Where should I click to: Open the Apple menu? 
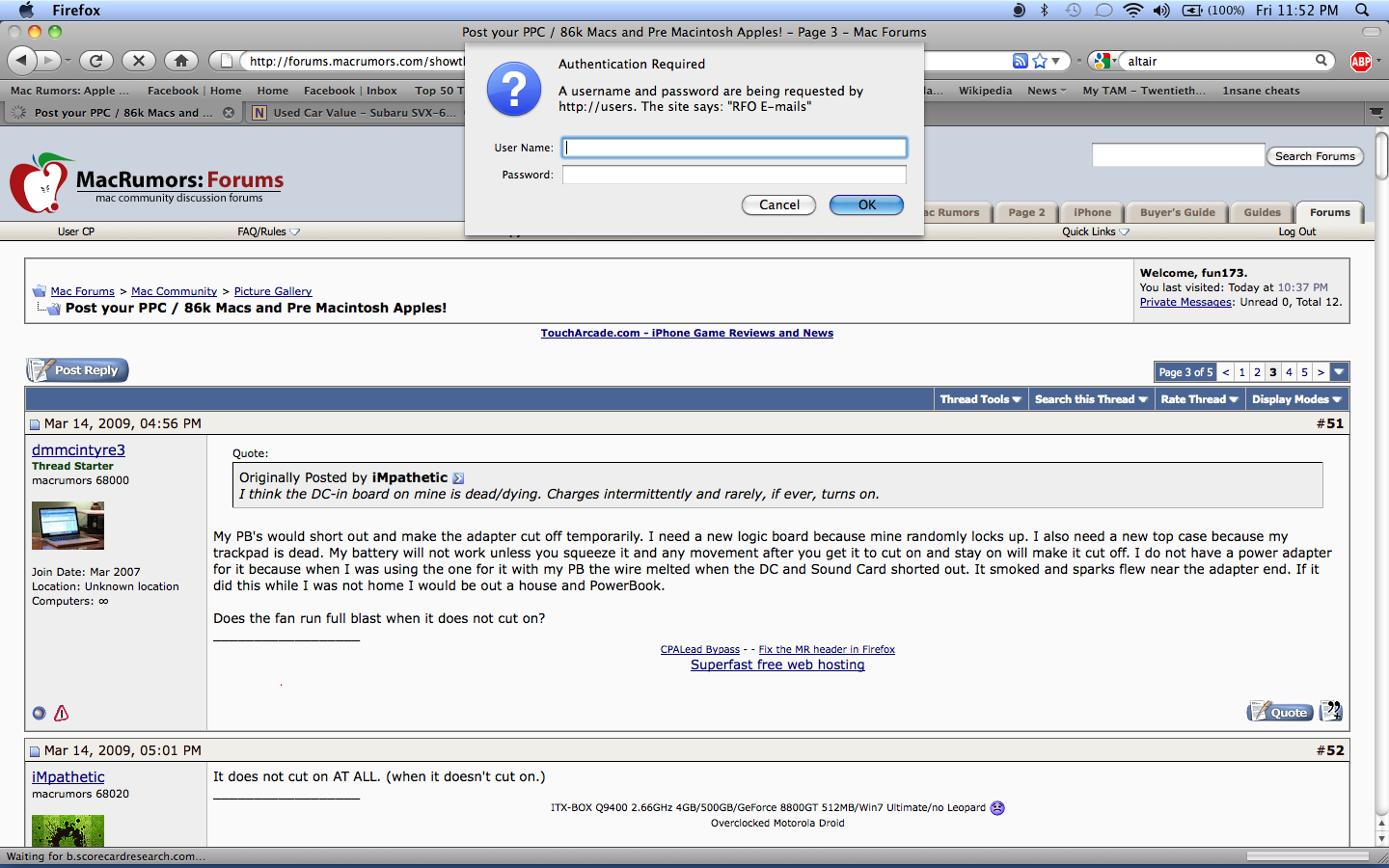pyautogui.click(x=26, y=10)
